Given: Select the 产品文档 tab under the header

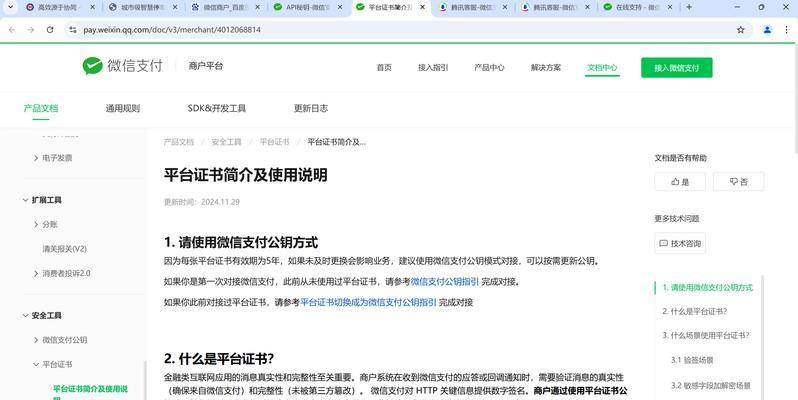Looking at the screenshot, I should click(x=41, y=108).
